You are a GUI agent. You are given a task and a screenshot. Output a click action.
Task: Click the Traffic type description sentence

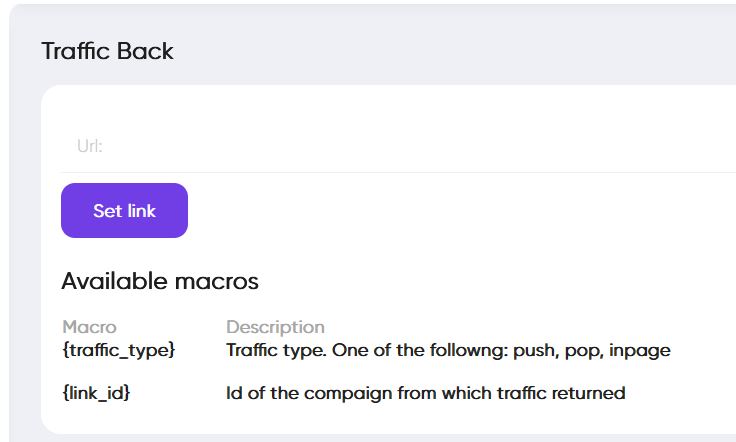[x=448, y=350]
